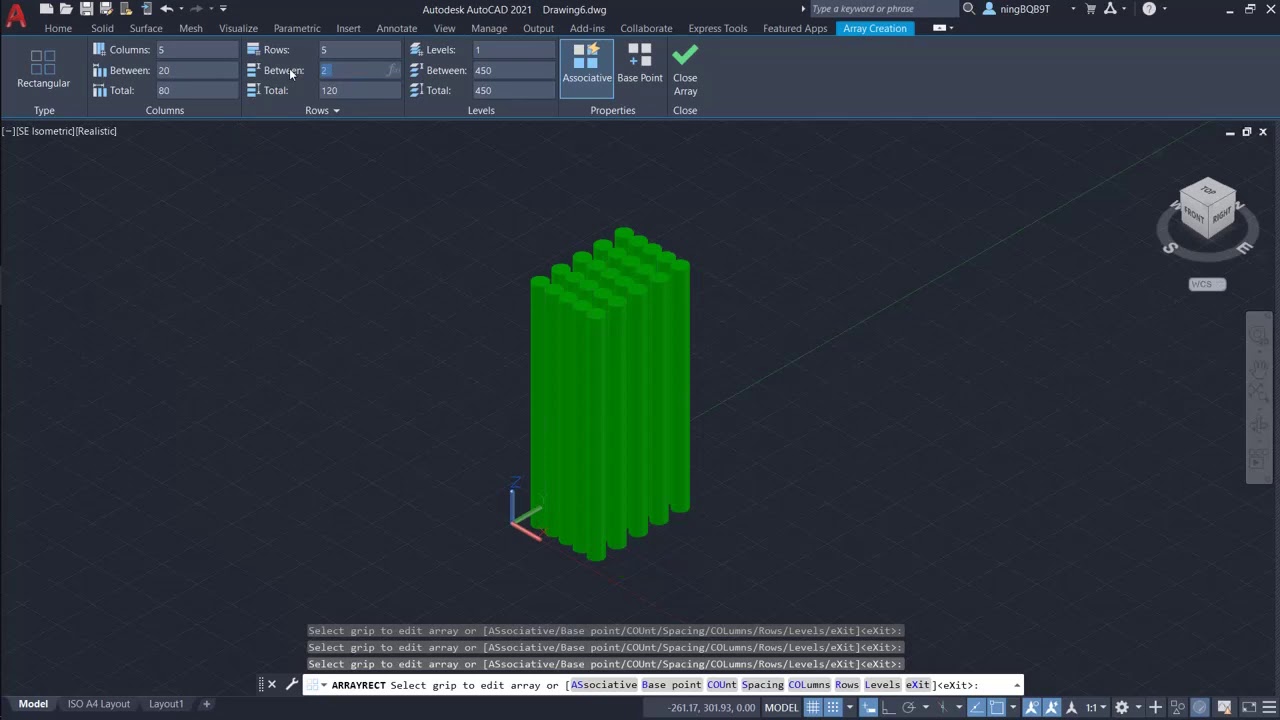1280x720 pixels.
Task: Click MODEL space status button
Action: pyautogui.click(x=782, y=708)
